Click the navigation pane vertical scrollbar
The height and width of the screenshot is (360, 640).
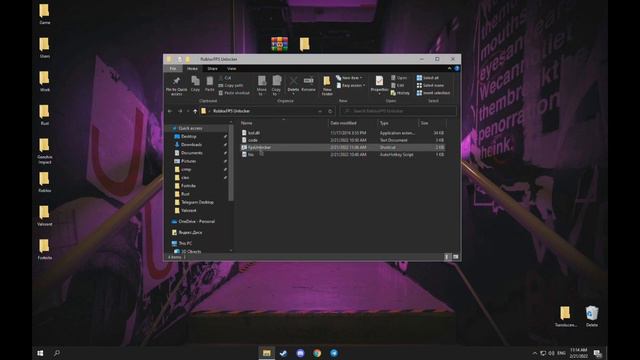[231, 163]
